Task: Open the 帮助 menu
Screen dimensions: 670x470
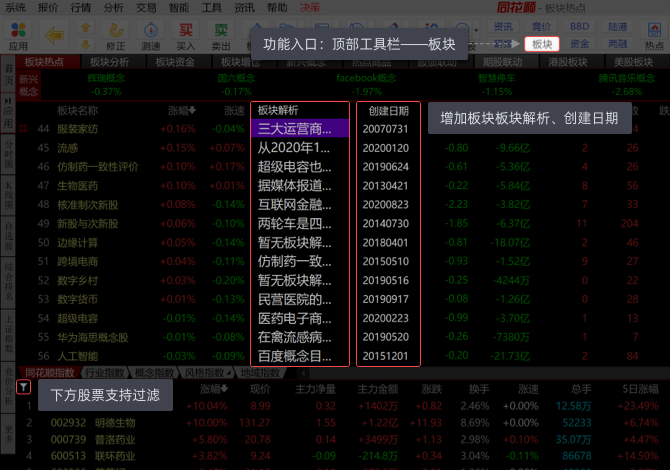Action: click(277, 8)
